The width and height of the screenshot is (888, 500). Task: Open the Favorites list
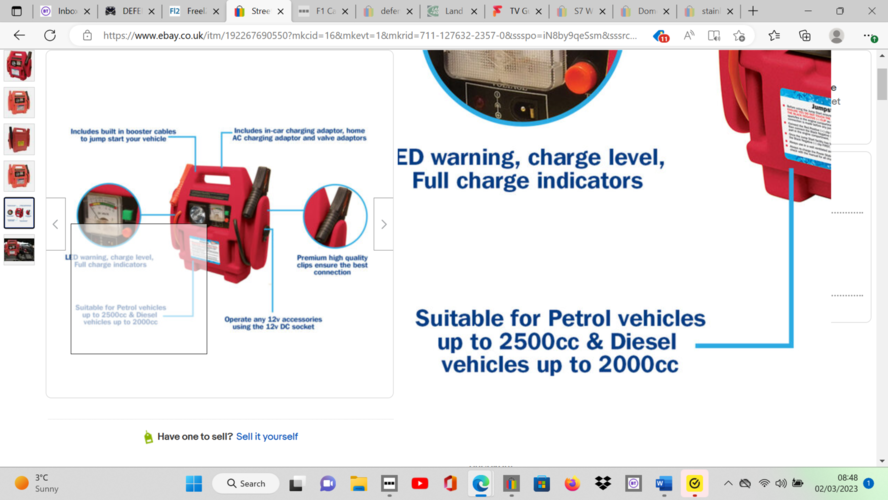[x=774, y=36]
